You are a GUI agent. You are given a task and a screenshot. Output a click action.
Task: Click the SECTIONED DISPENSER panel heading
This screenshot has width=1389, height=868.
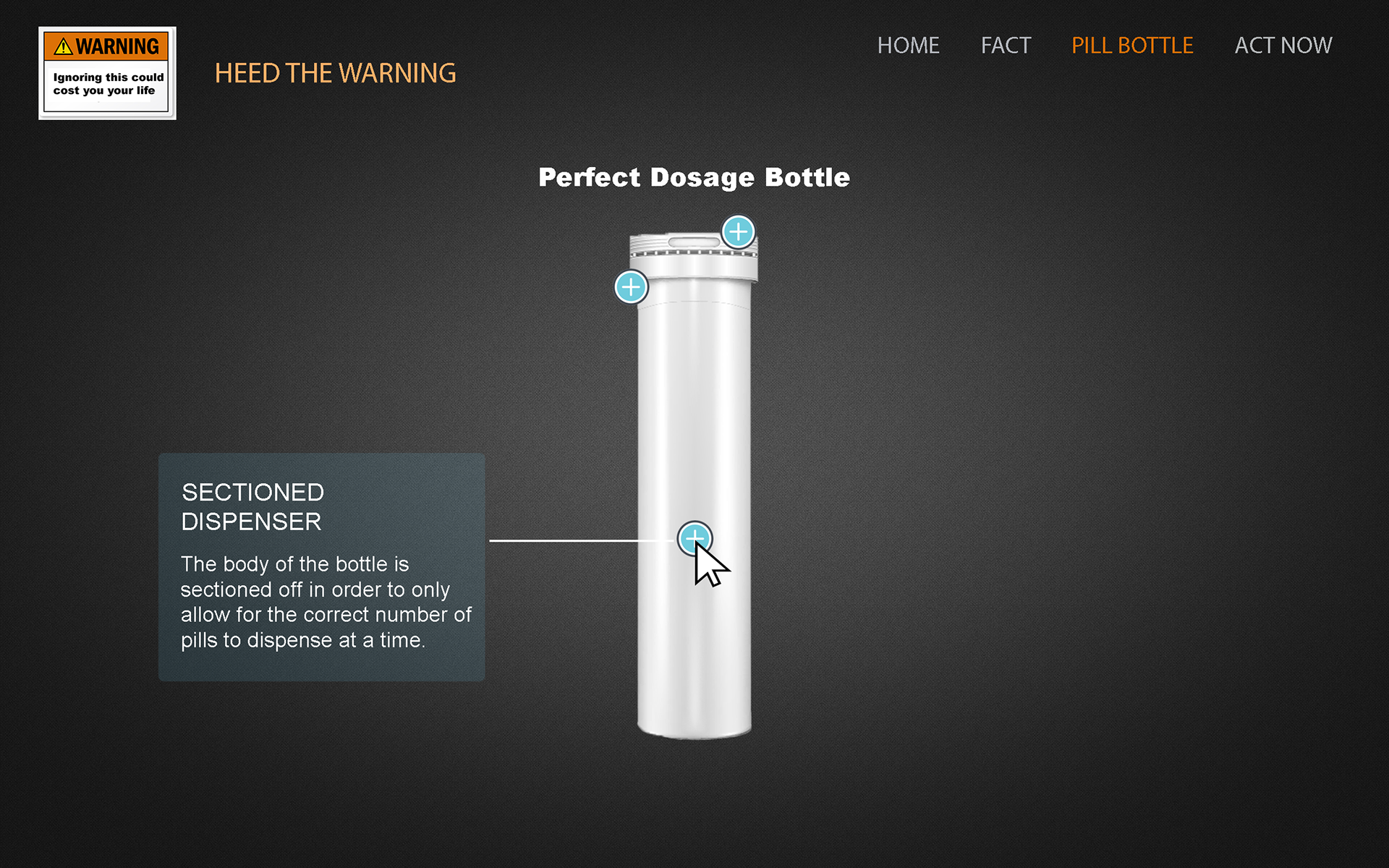[252, 506]
